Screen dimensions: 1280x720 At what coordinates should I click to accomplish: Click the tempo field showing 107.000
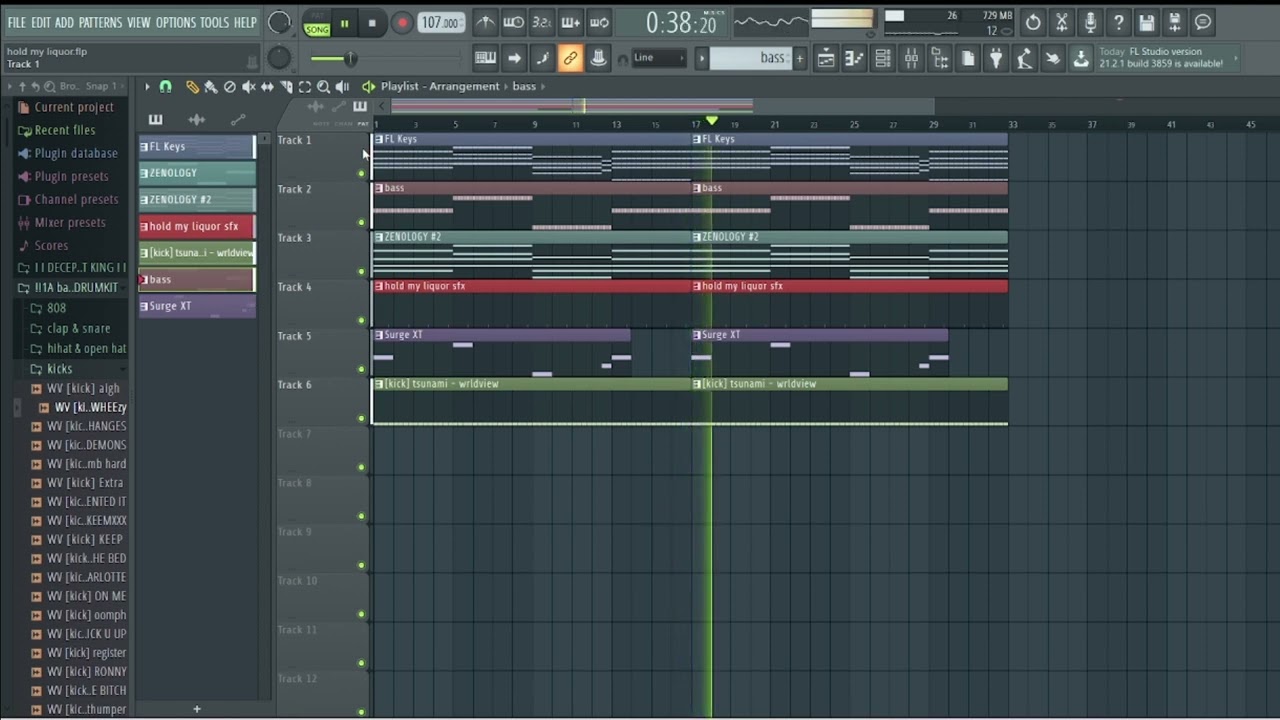(x=440, y=23)
